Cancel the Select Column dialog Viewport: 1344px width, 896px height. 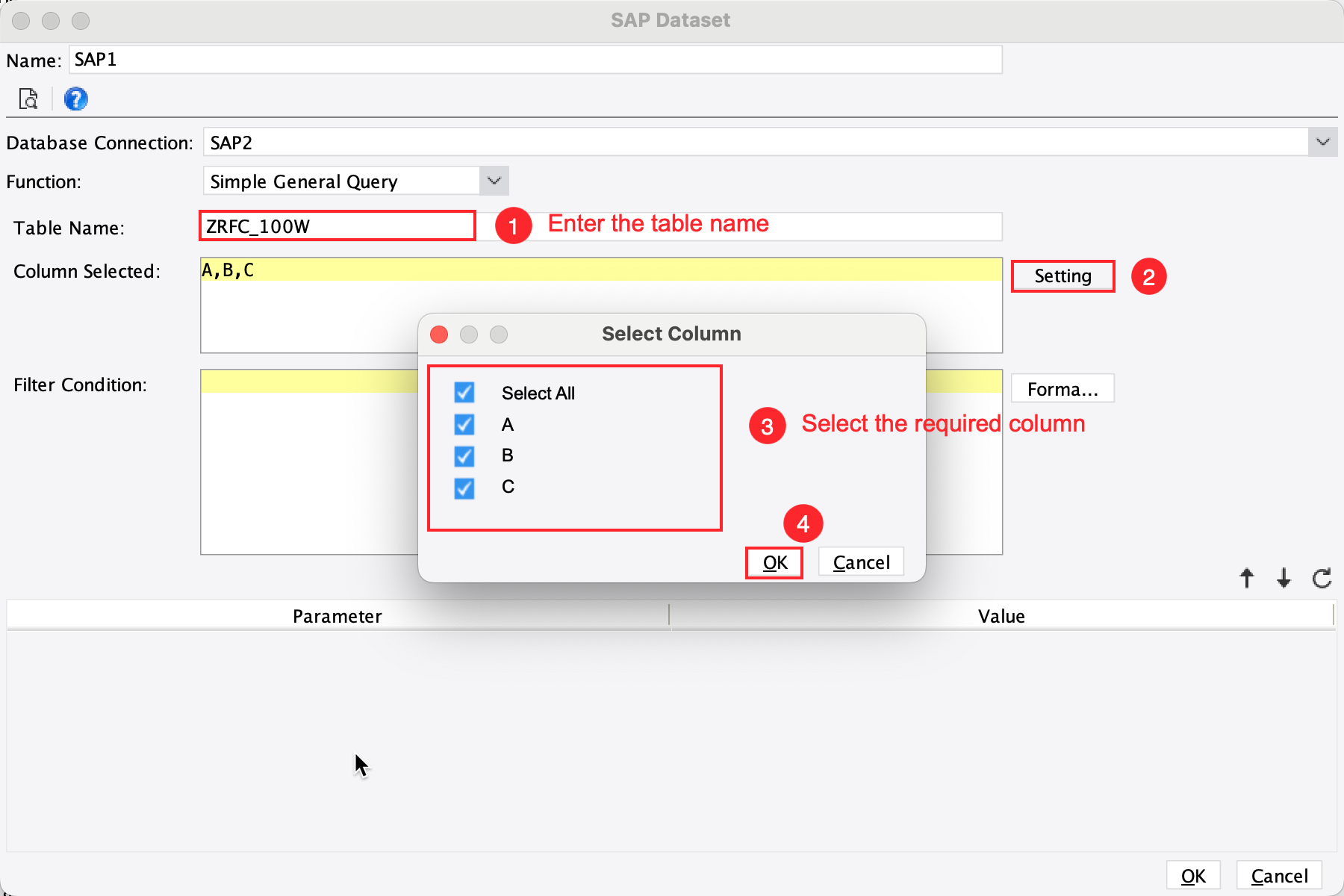point(861,562)
